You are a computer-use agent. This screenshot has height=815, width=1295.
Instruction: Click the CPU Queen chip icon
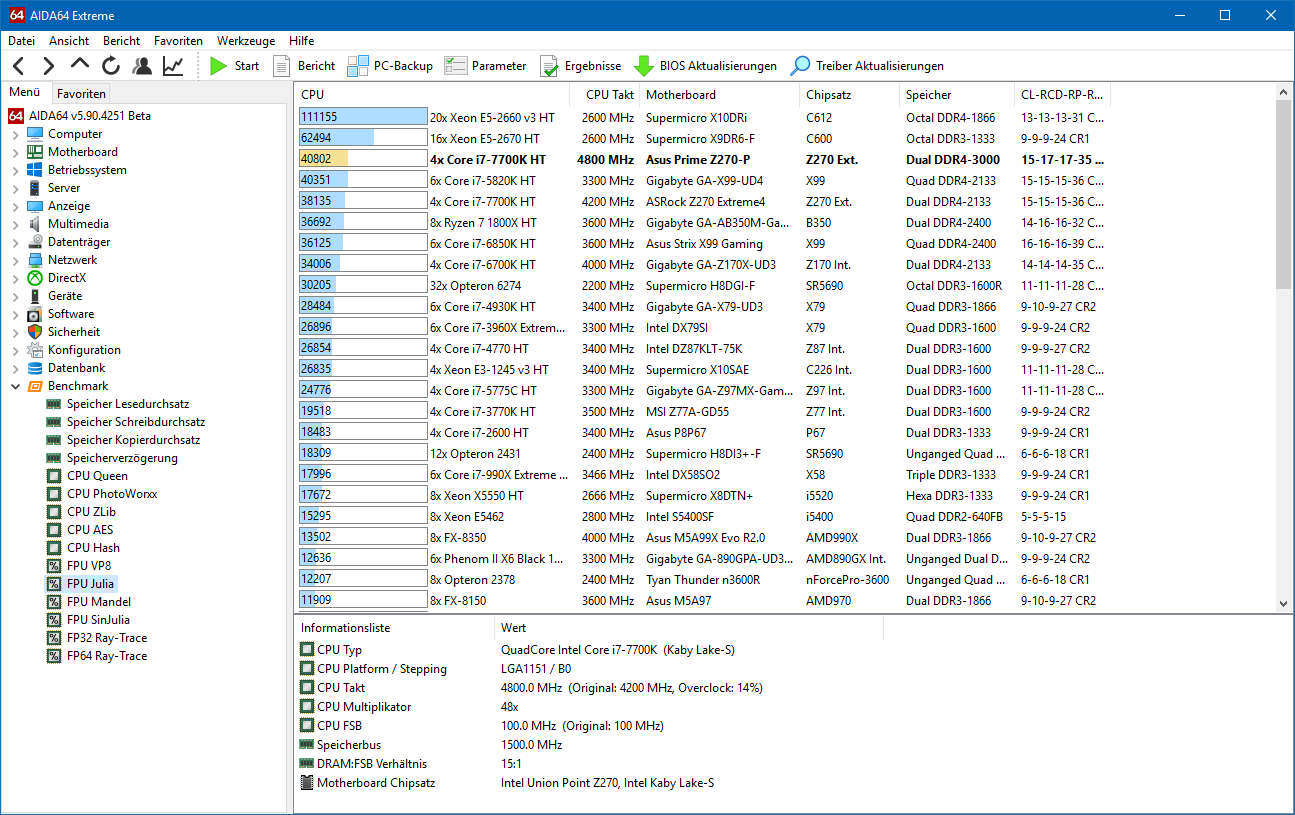[x=54, y=476]
